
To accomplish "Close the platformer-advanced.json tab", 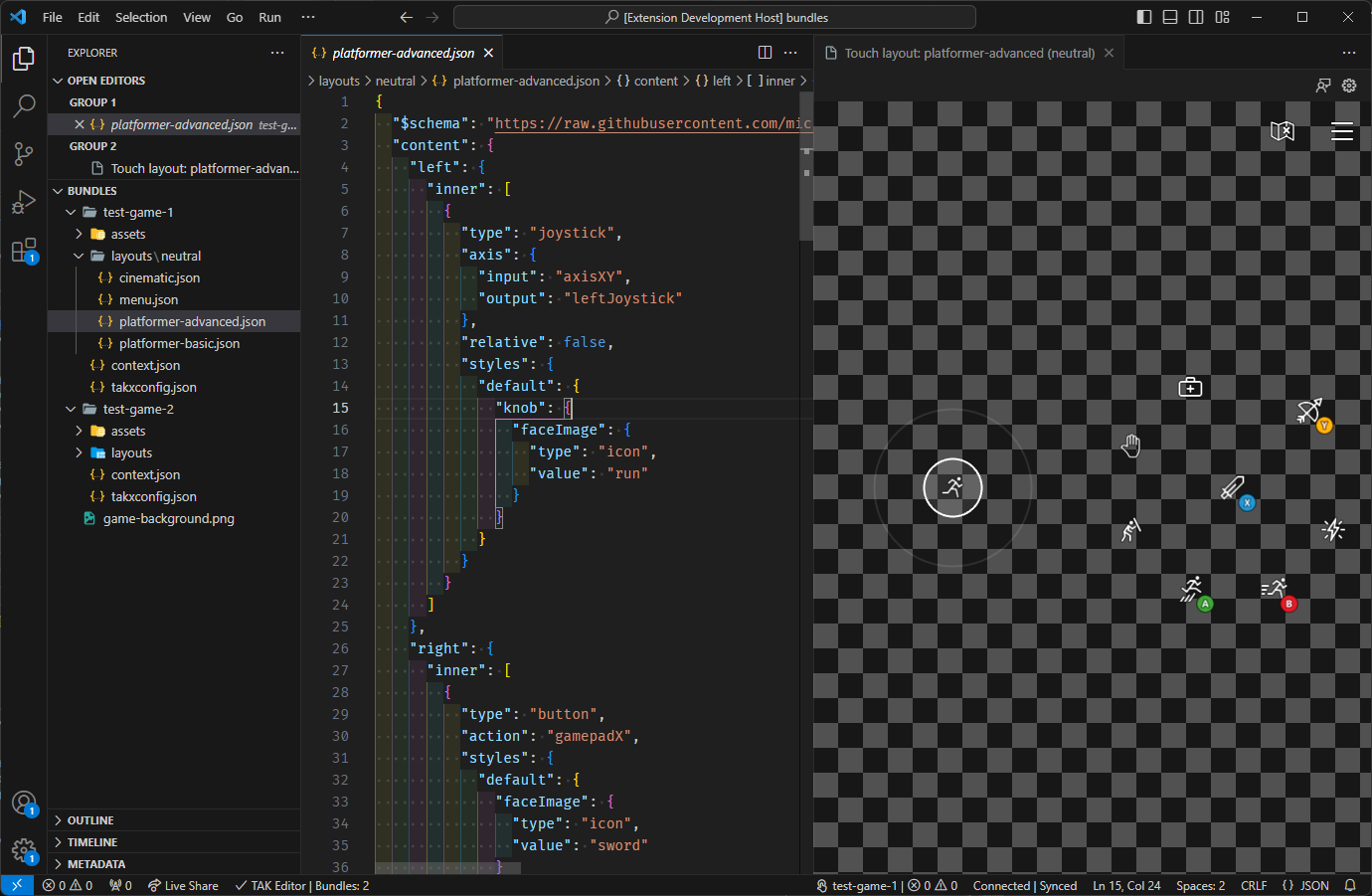I will tap(488, 53).
